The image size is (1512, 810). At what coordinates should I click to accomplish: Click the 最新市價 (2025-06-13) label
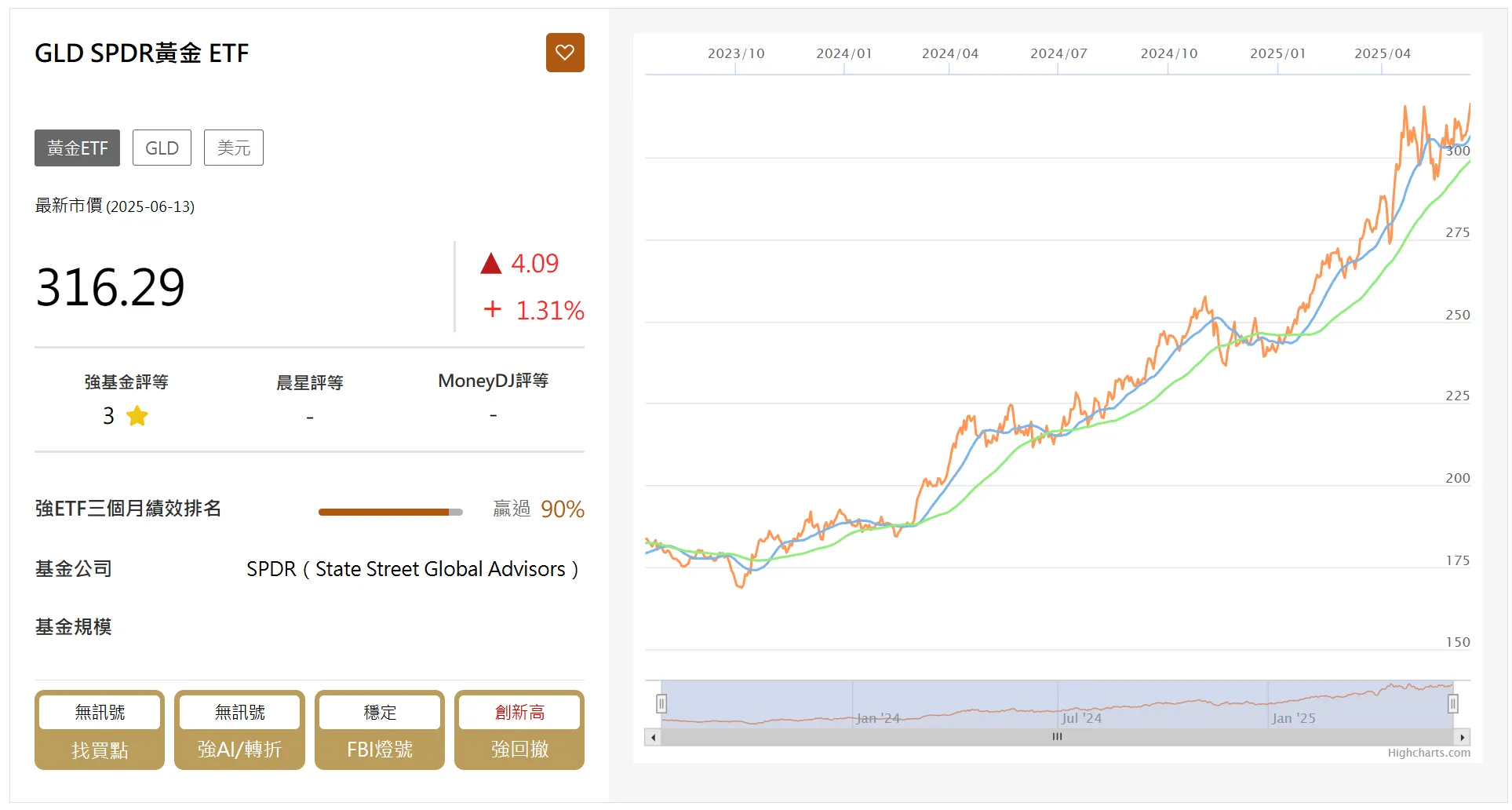point(115,206)
